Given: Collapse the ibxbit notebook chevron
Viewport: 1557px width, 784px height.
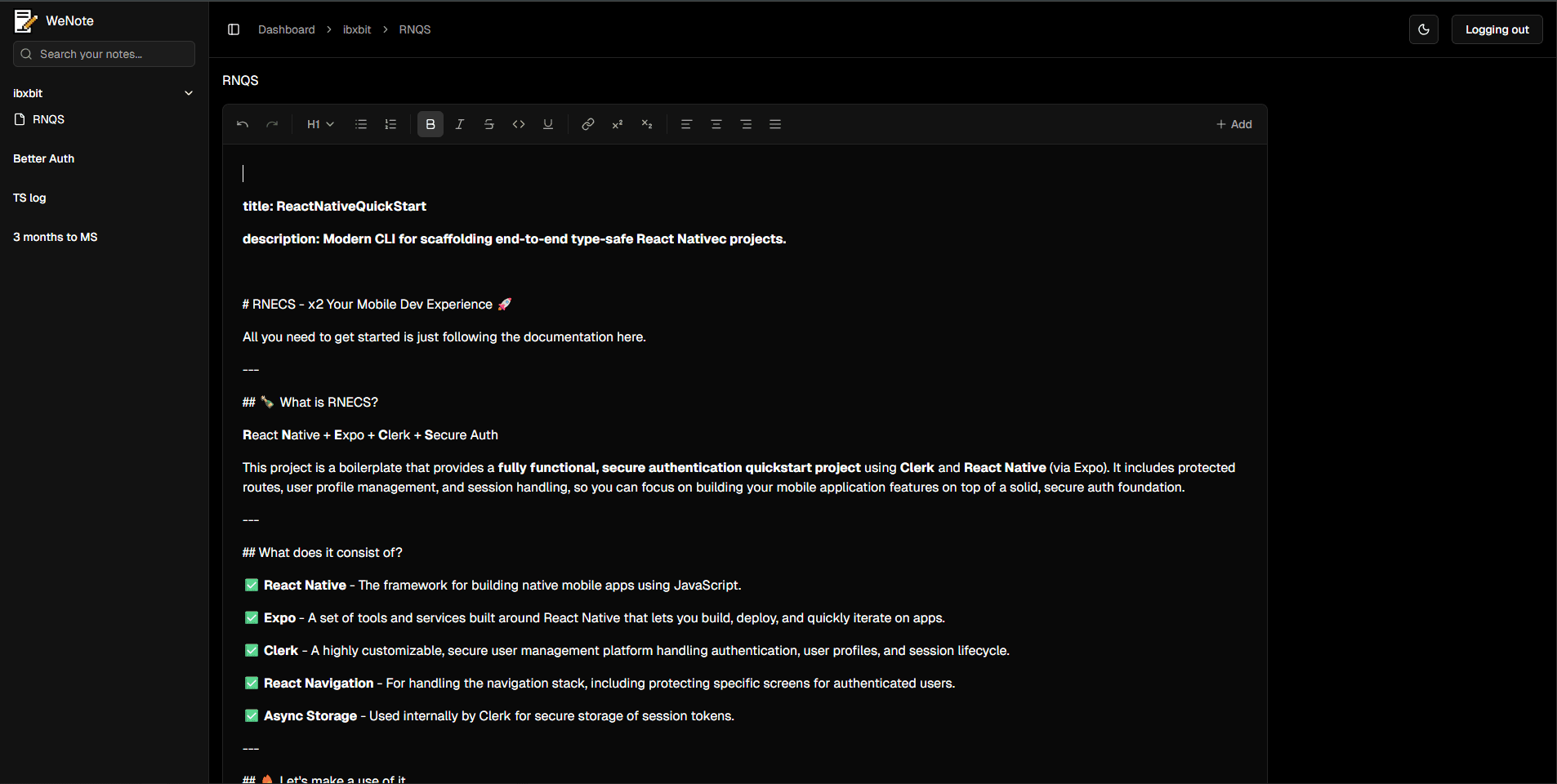Looking at the screenshot, I should pyautogui.click(x=189, y=93).
